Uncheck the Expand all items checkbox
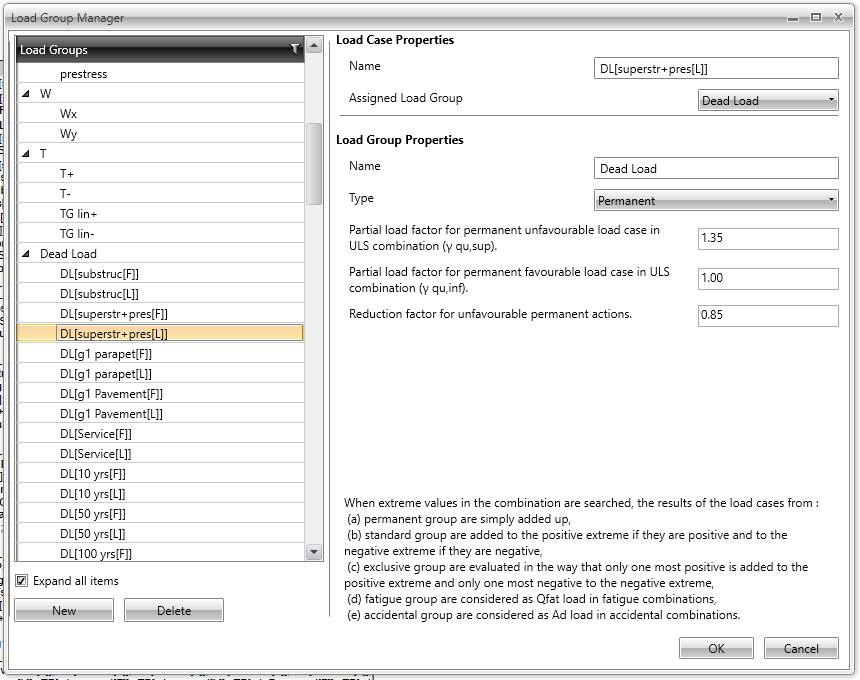This screenshot has width=860, height=680. pos(22,581)
